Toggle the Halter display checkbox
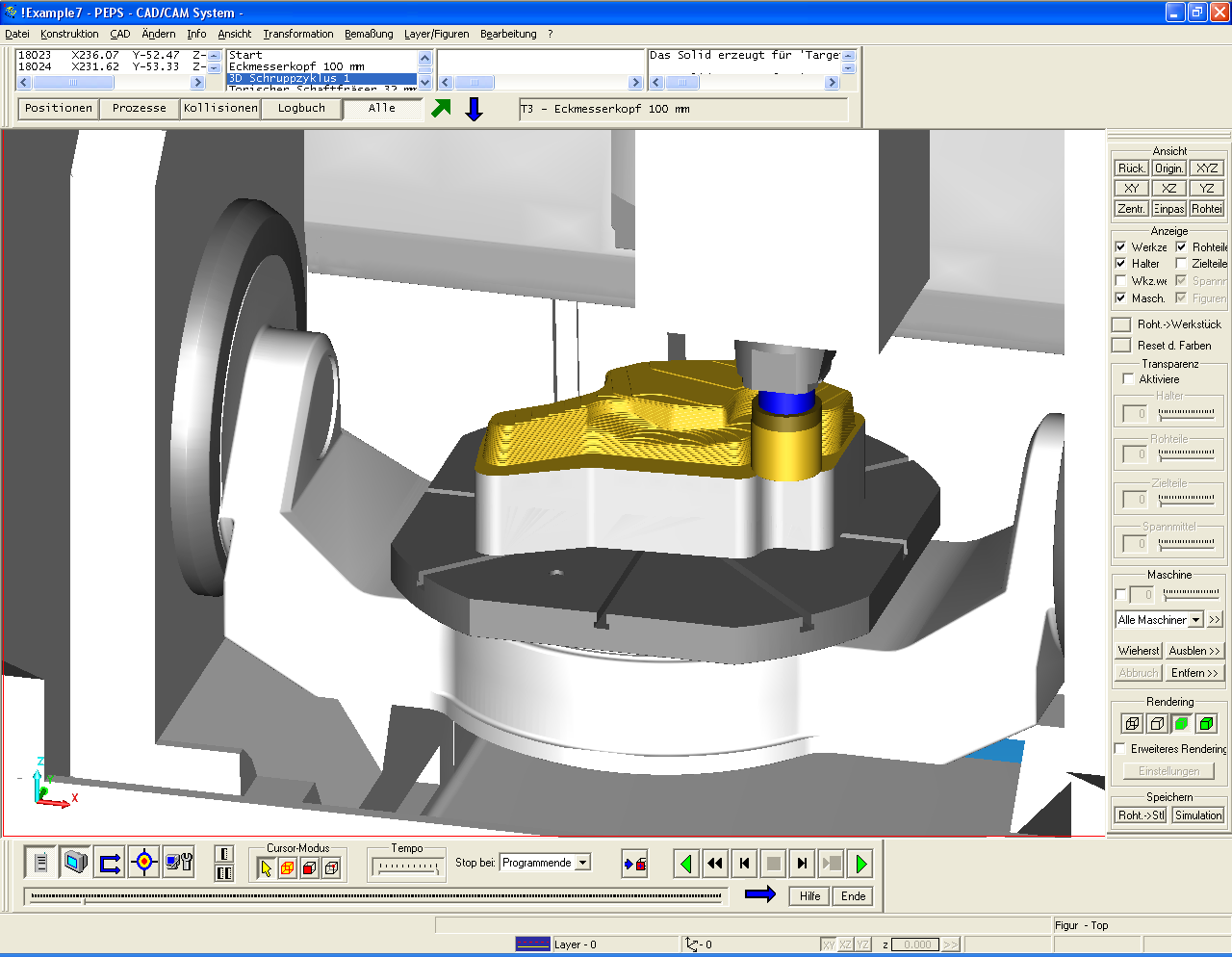The width and height of the screenshot is (1232, 957). [x=1120, y=263]
